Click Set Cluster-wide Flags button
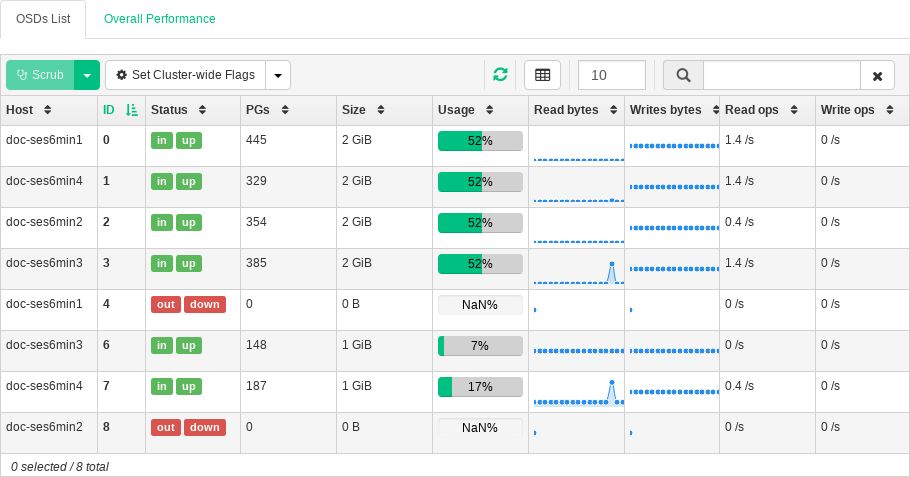Image resolution: width=910 pixels, height=477 pixels. coord(185,75)
